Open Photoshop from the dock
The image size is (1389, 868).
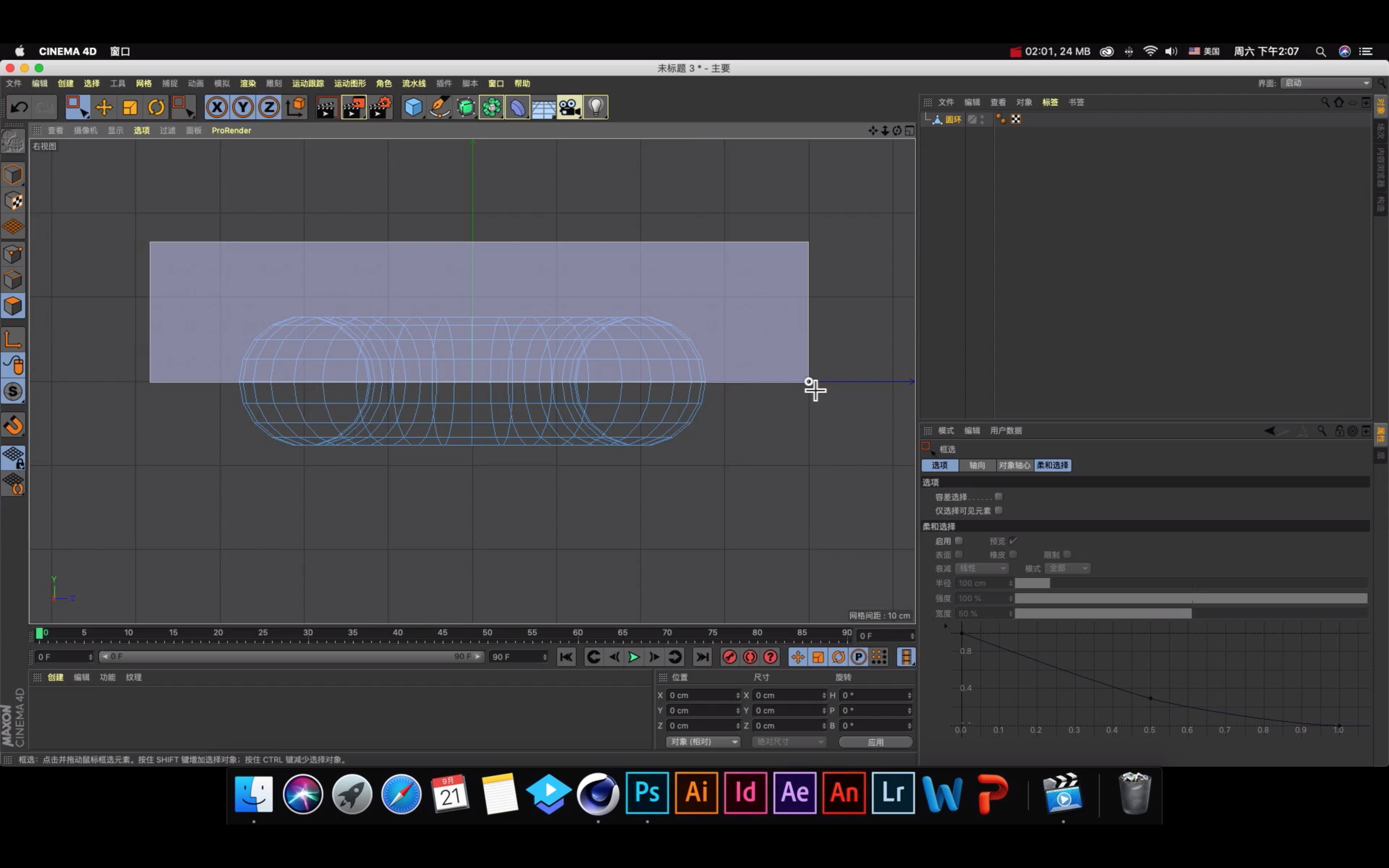pyautogui.click(x=647, y=793)
